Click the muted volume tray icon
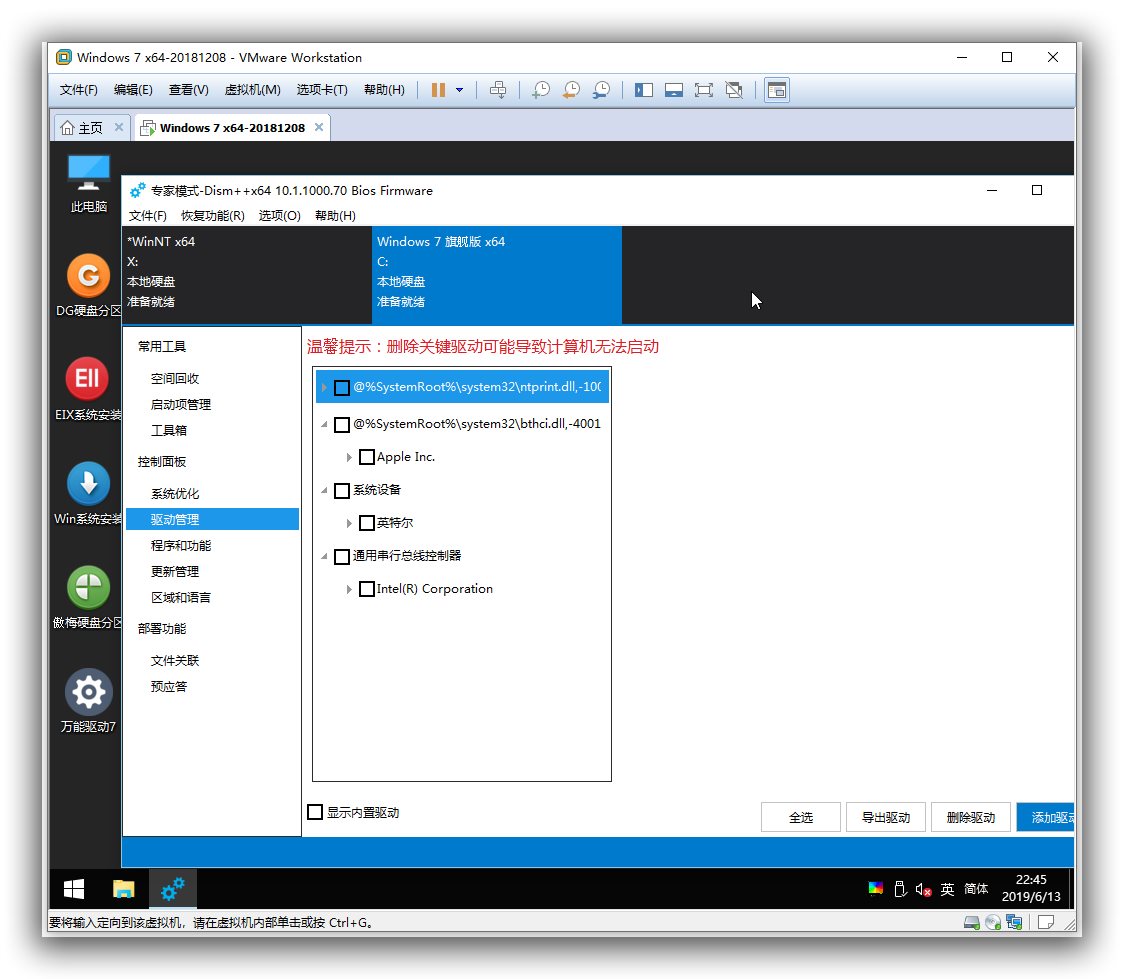 [923, 889]
